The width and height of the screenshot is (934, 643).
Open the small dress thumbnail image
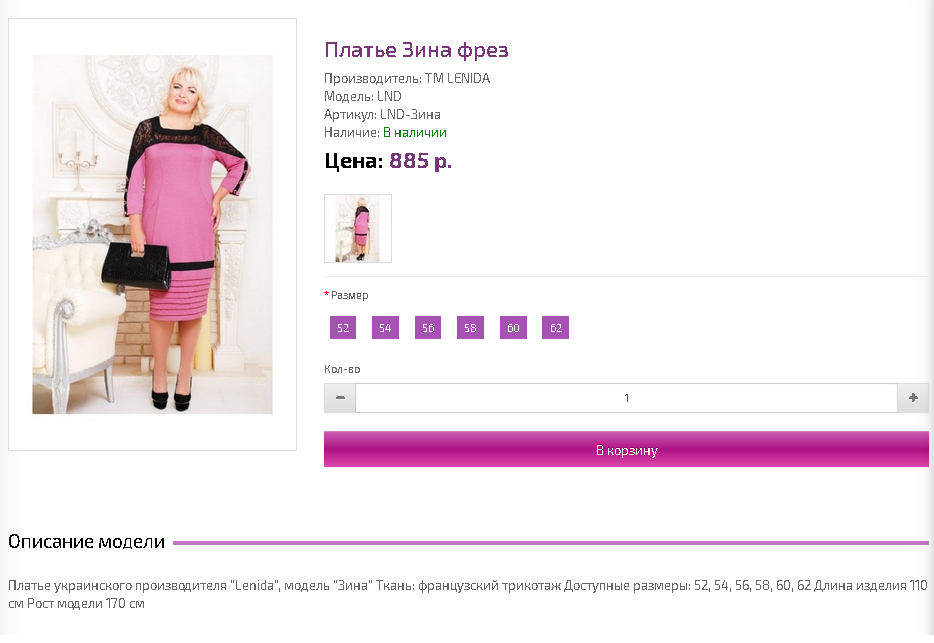(358, 228)
